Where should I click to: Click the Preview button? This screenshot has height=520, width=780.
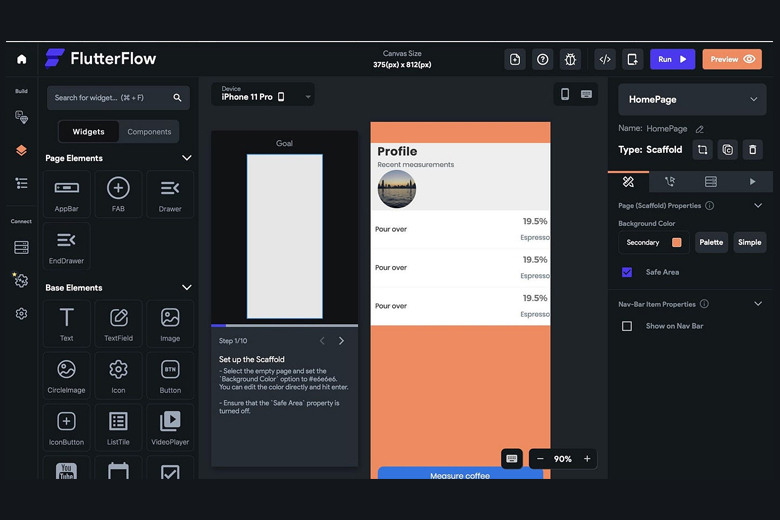[x=732, y=59]
